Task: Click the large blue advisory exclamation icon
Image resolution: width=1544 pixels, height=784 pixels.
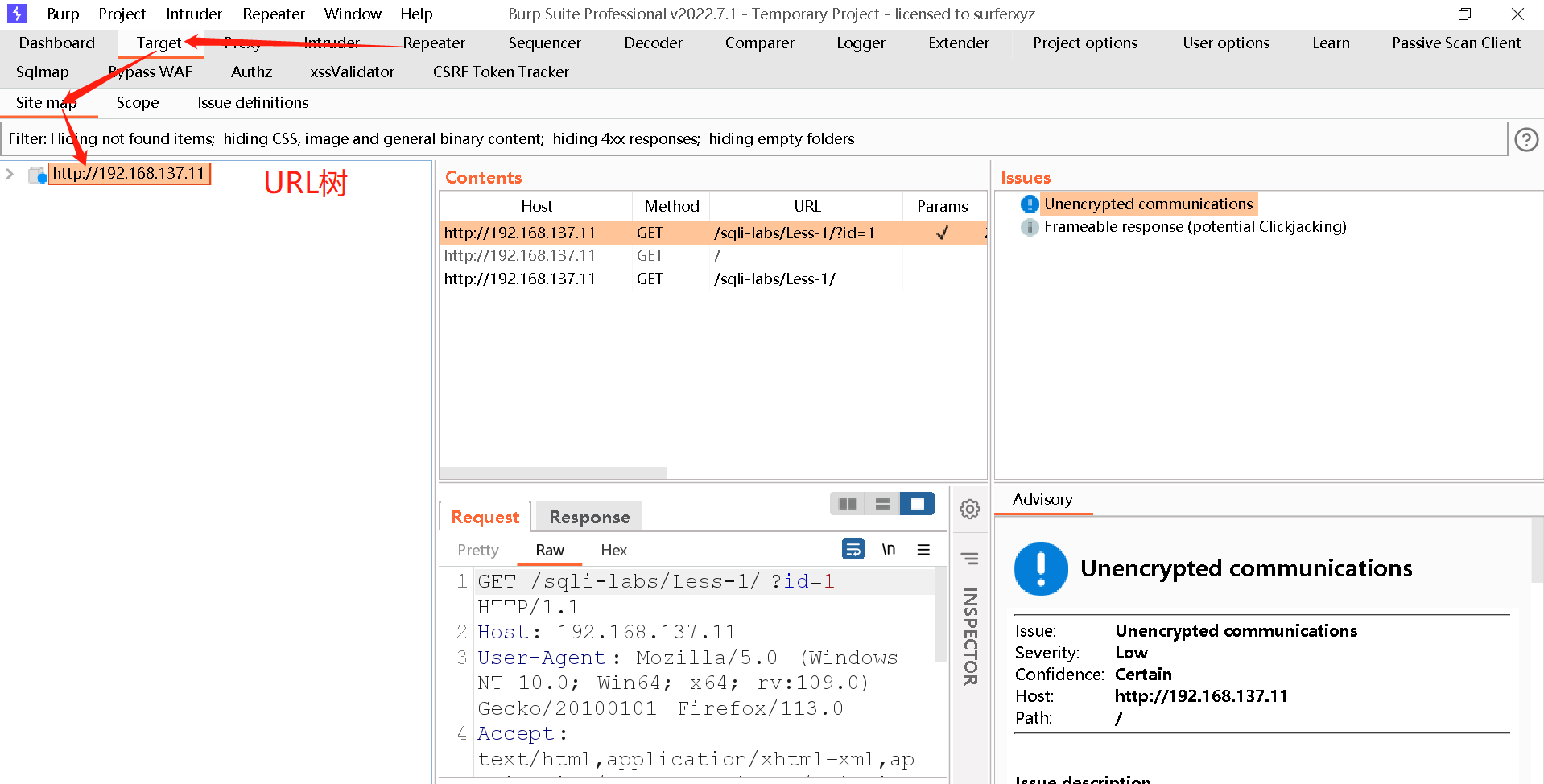Action: pyautogui.click(x=1041, y=568)
